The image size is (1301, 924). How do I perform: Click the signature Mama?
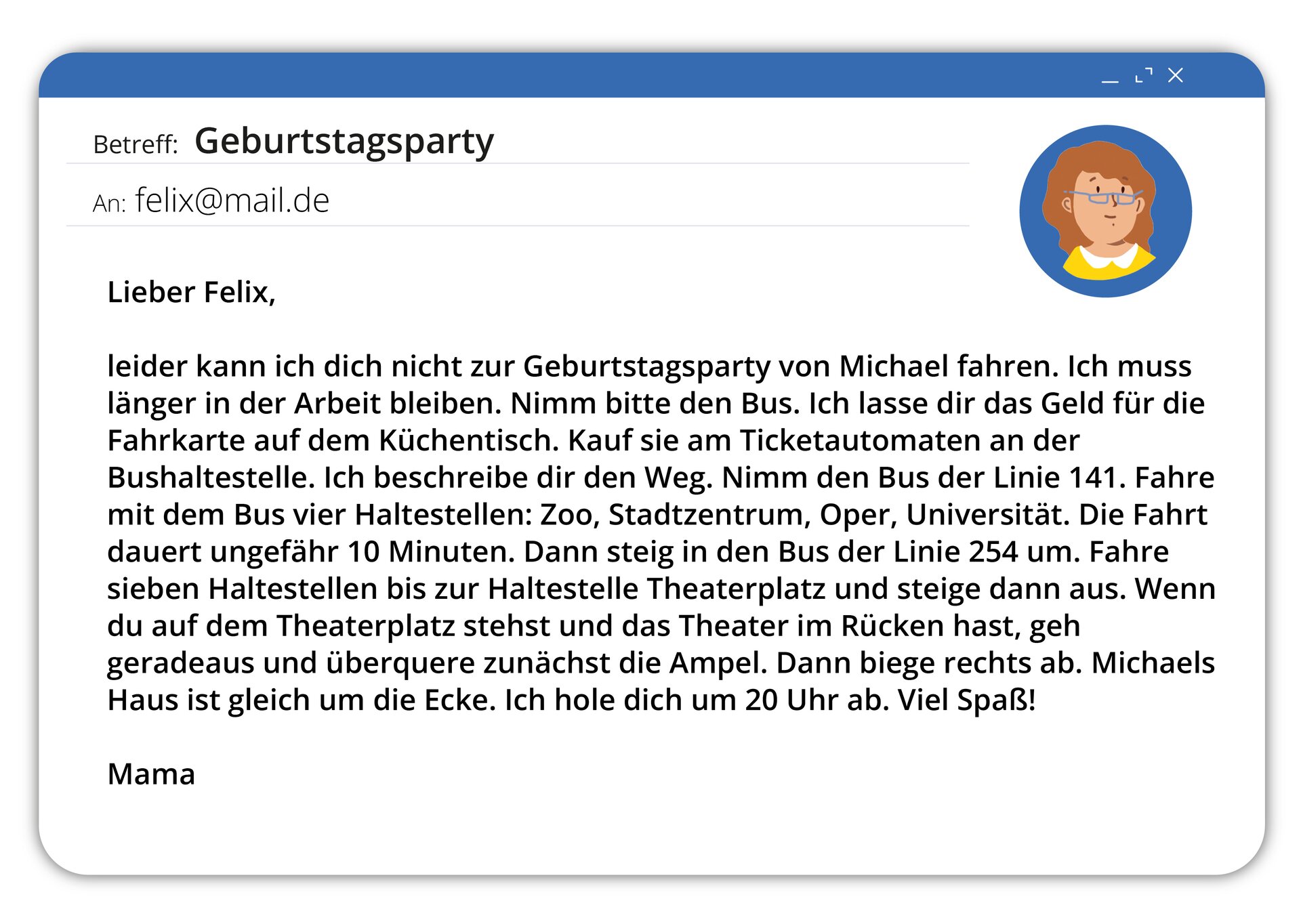(151, 774)
